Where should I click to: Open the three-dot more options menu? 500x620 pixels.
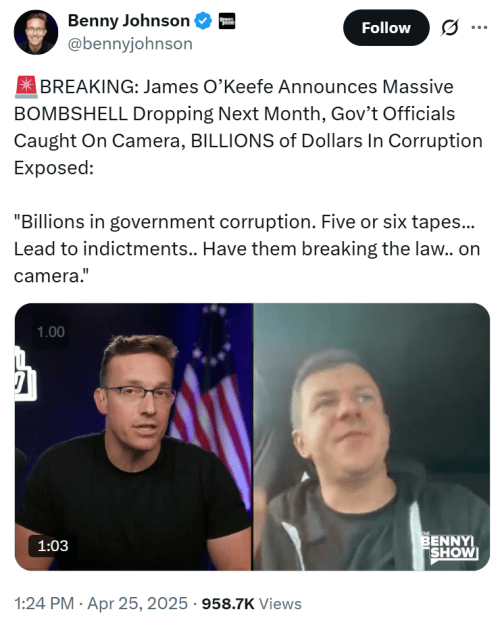[479, 28]
